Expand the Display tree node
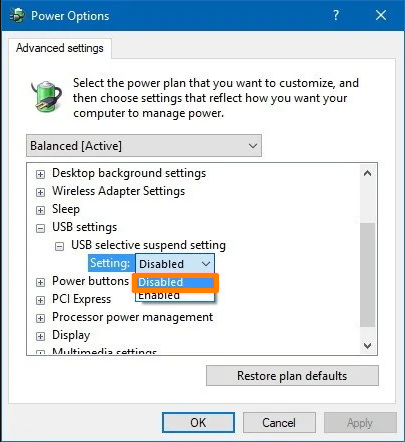This screenshot has width=405, height=442. tap(40, 336)
